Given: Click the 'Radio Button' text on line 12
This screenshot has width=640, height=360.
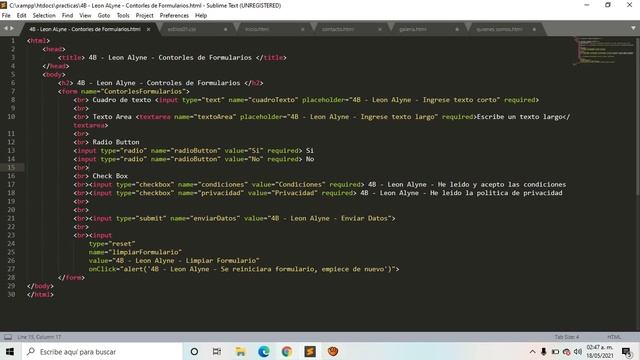Looking at the screenshot, I should [x=116, y=142].
